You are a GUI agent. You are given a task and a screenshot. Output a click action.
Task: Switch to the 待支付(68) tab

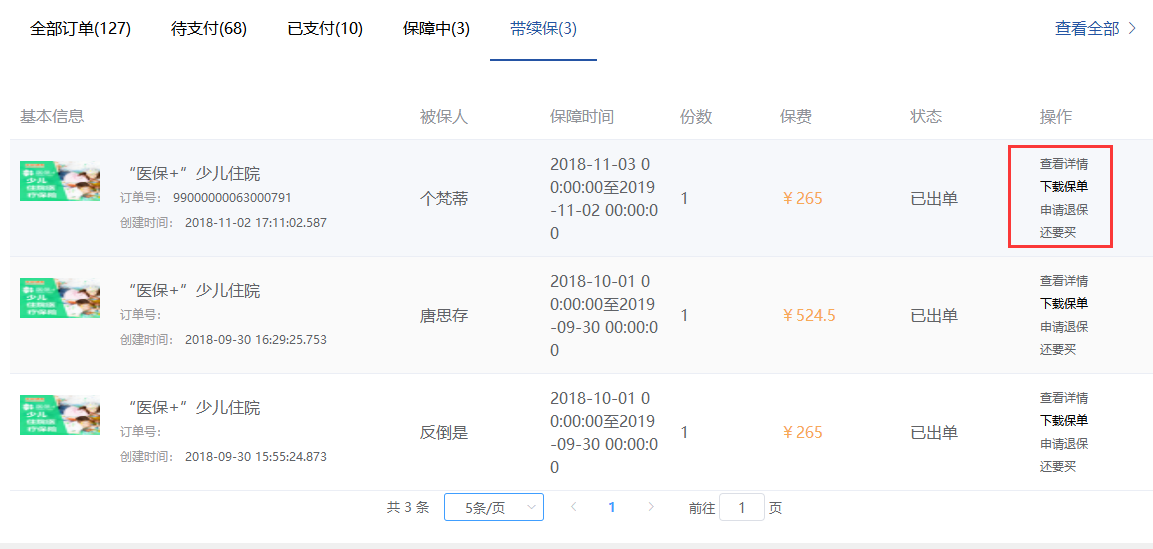(209, 29)
